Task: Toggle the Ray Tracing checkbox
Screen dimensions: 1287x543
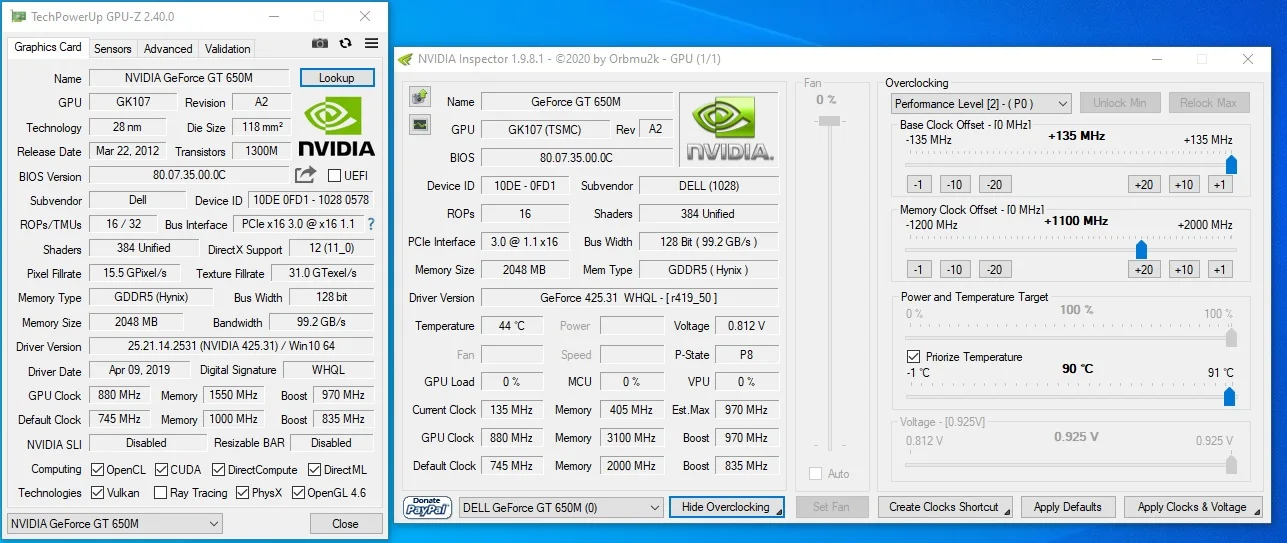Action: (161, 492)
